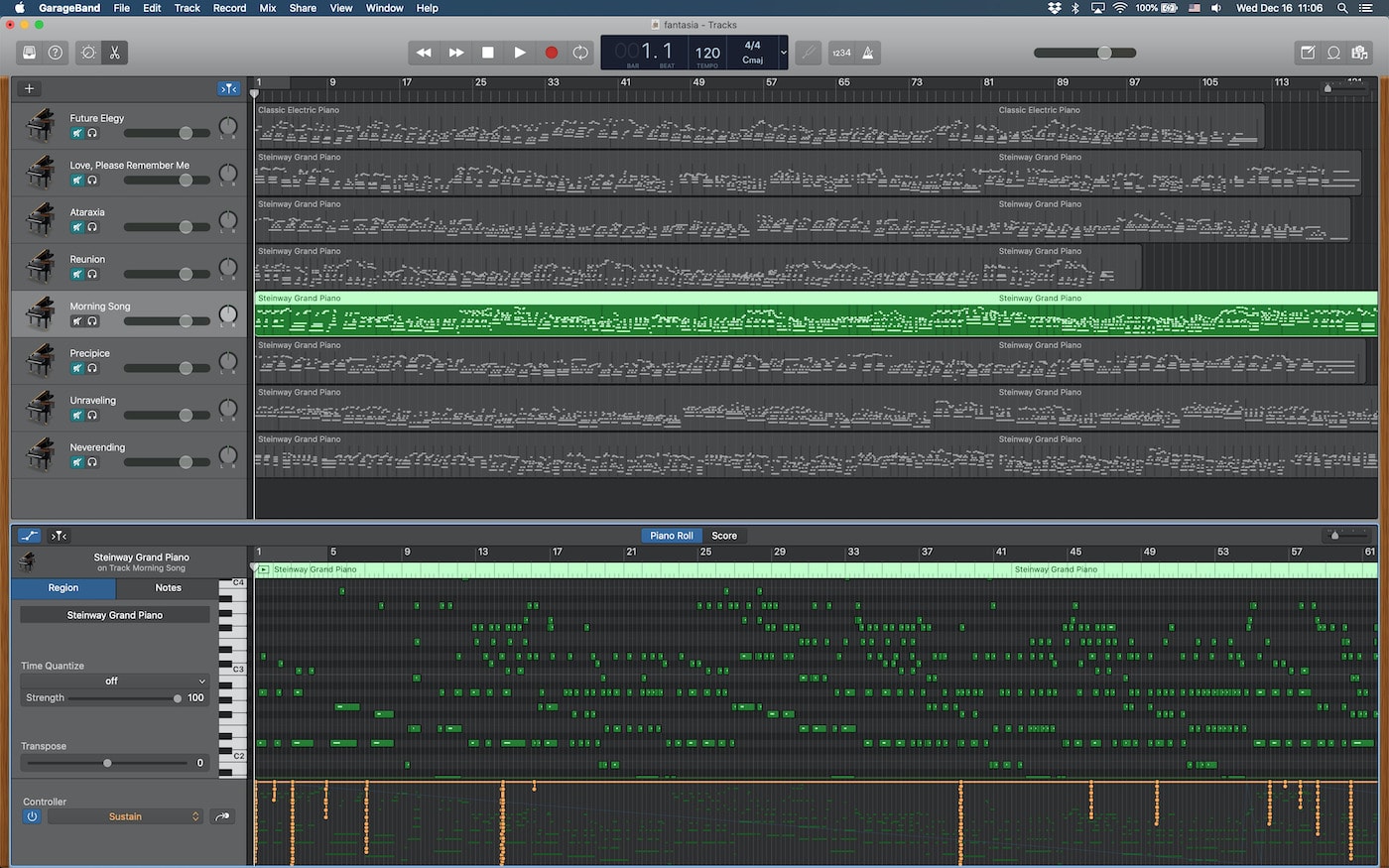This screenshot has height=868, width=1389.
Task: Toggle the Editors scissors icon
Action: 115,53
